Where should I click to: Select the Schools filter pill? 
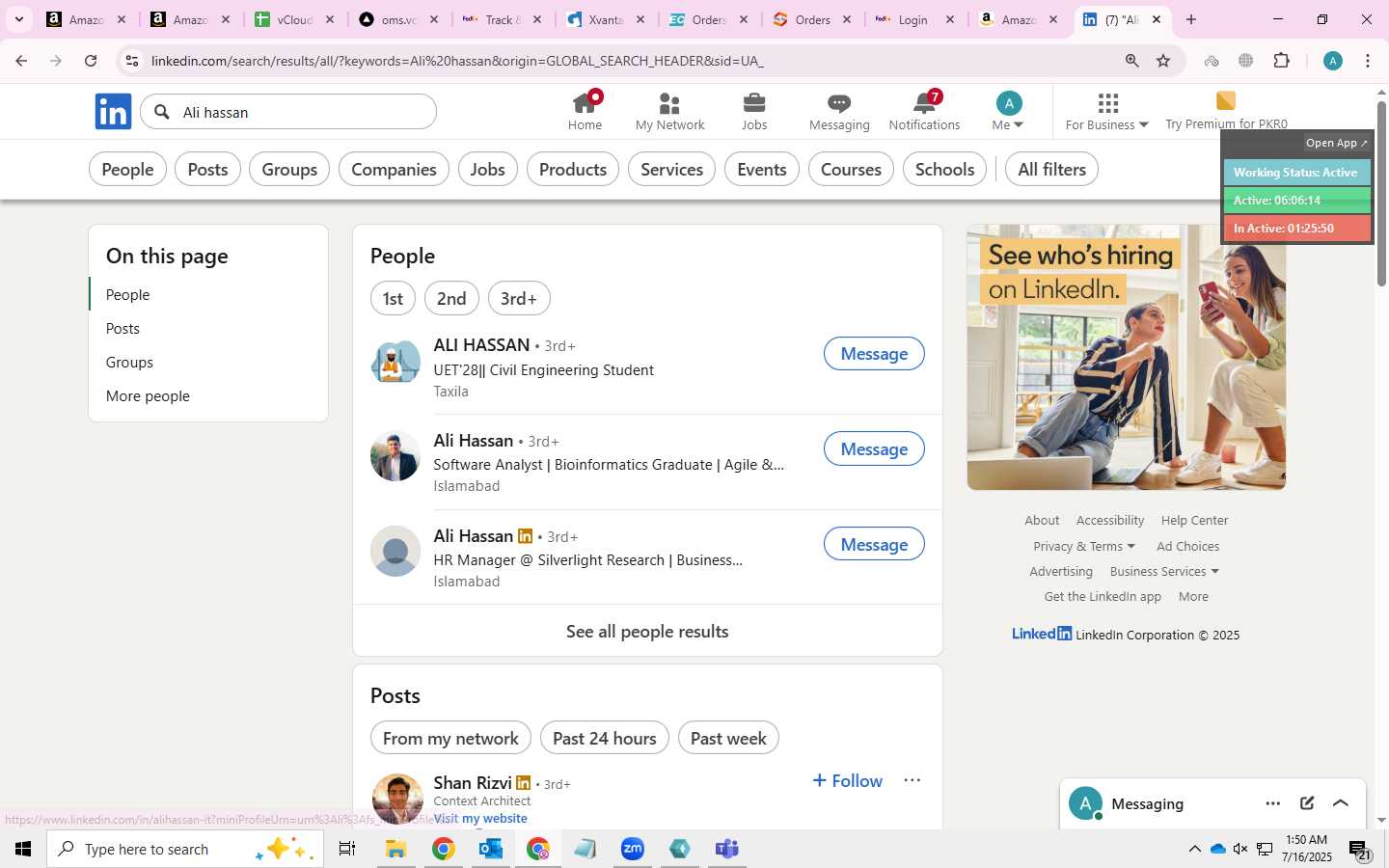point(944,170)
